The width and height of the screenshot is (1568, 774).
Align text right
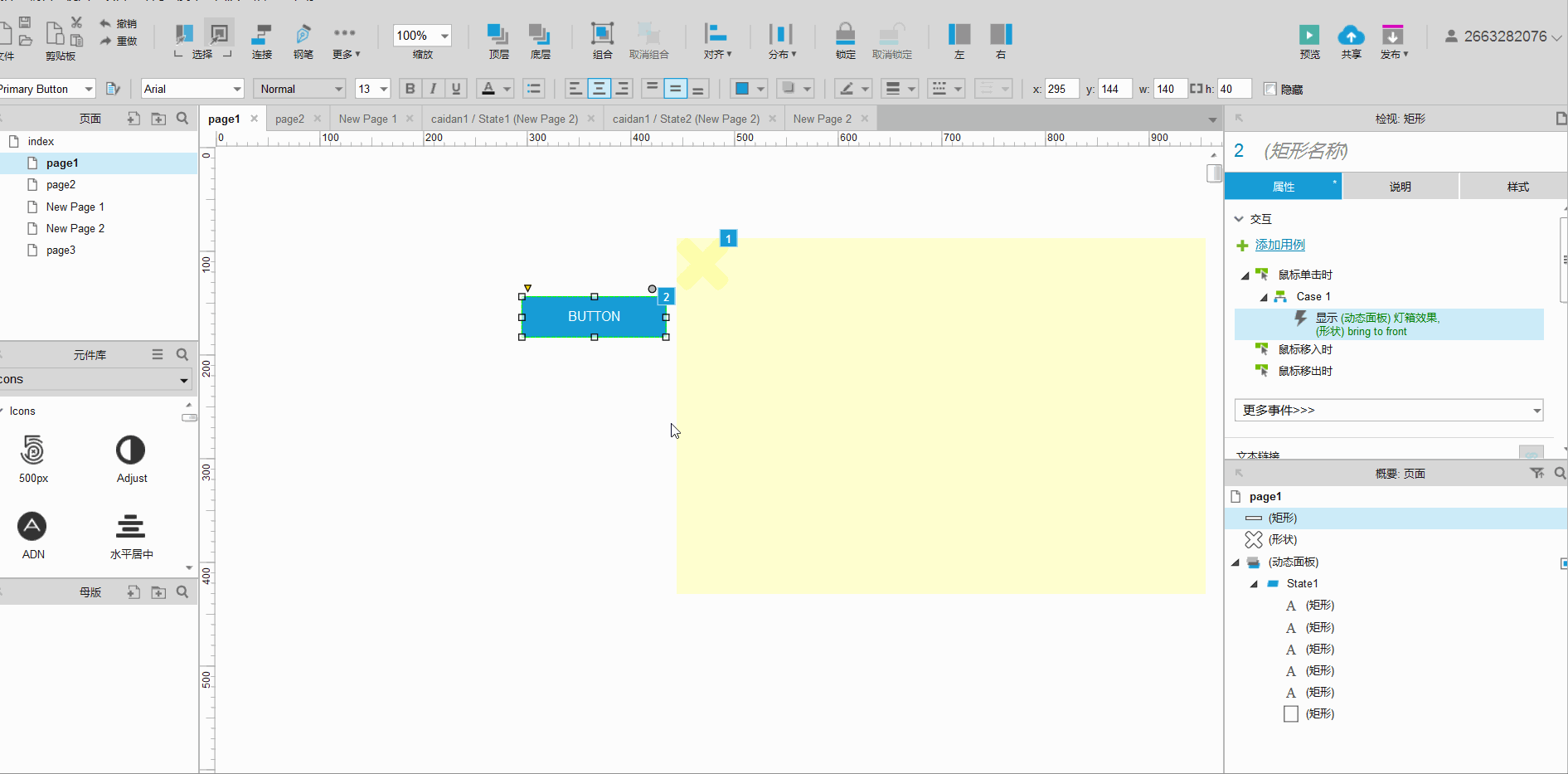click(622, 89)
